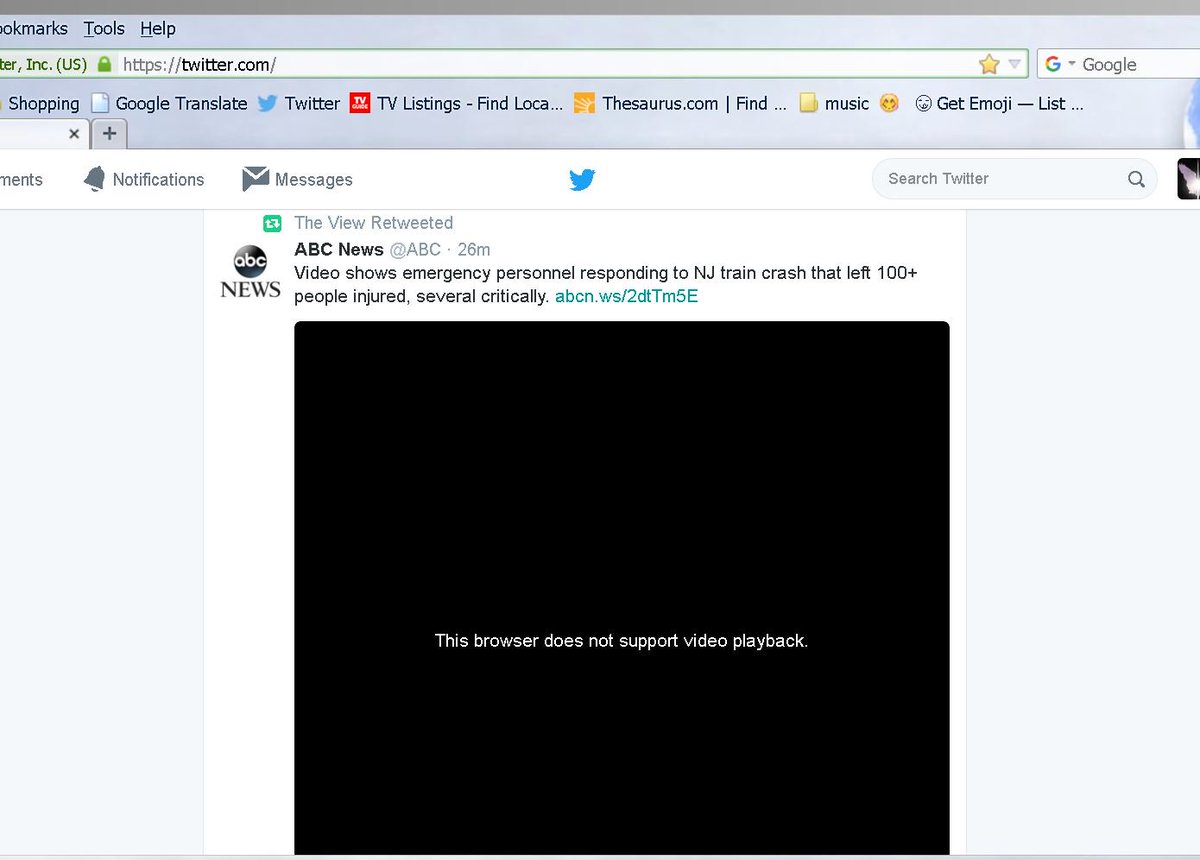The height and width of the screenshot is (860, 1200).
Task: Click the 26m tweet timestamp
Action: [474, 249]
